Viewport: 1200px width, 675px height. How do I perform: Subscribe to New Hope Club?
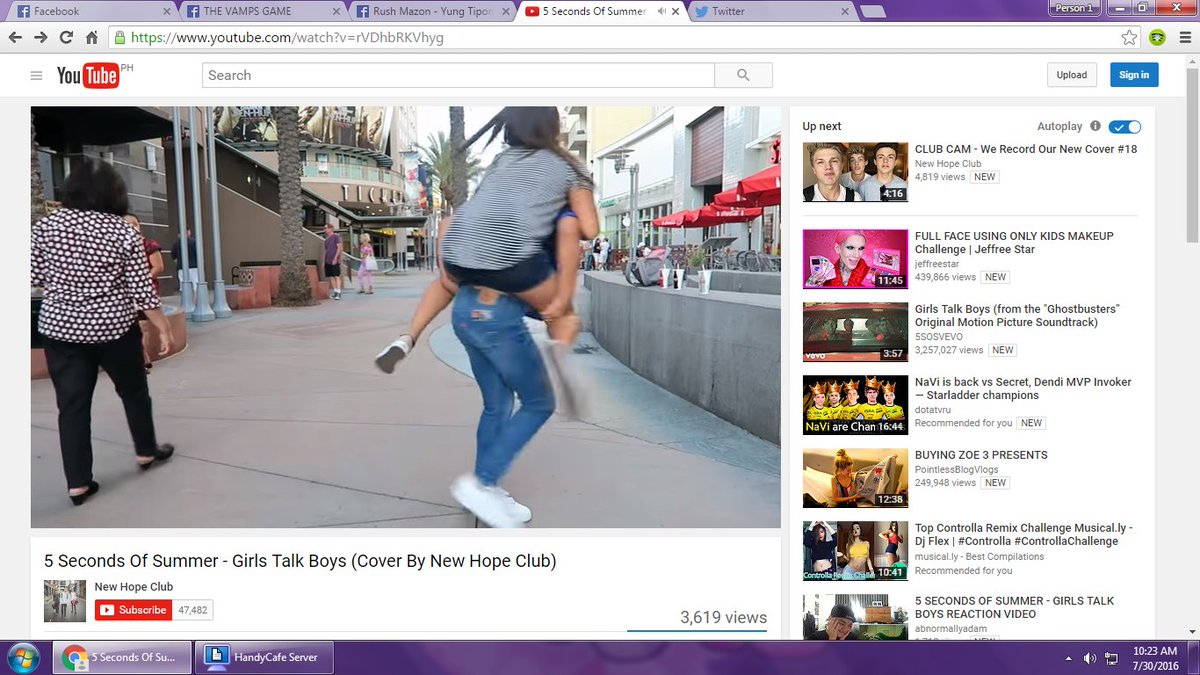point(133,610)
